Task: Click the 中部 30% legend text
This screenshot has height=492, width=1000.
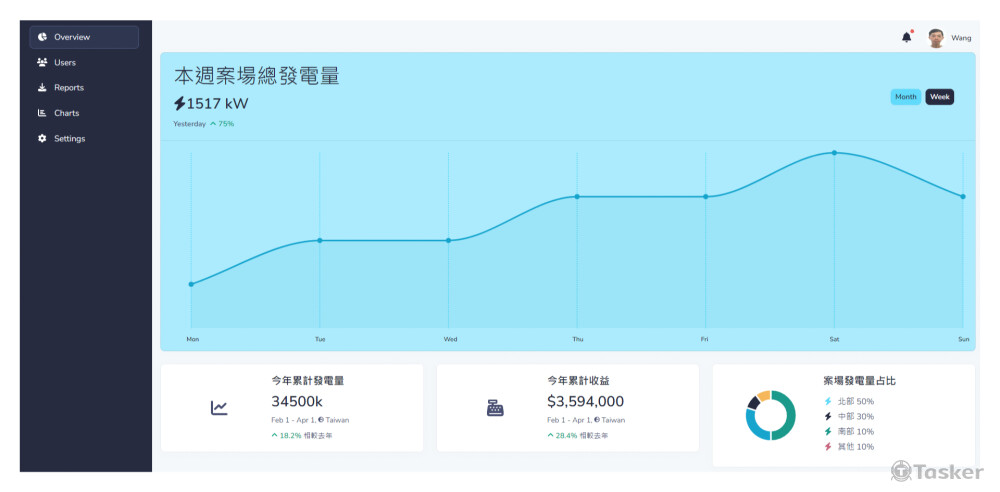Action: (x=856, y=417)
